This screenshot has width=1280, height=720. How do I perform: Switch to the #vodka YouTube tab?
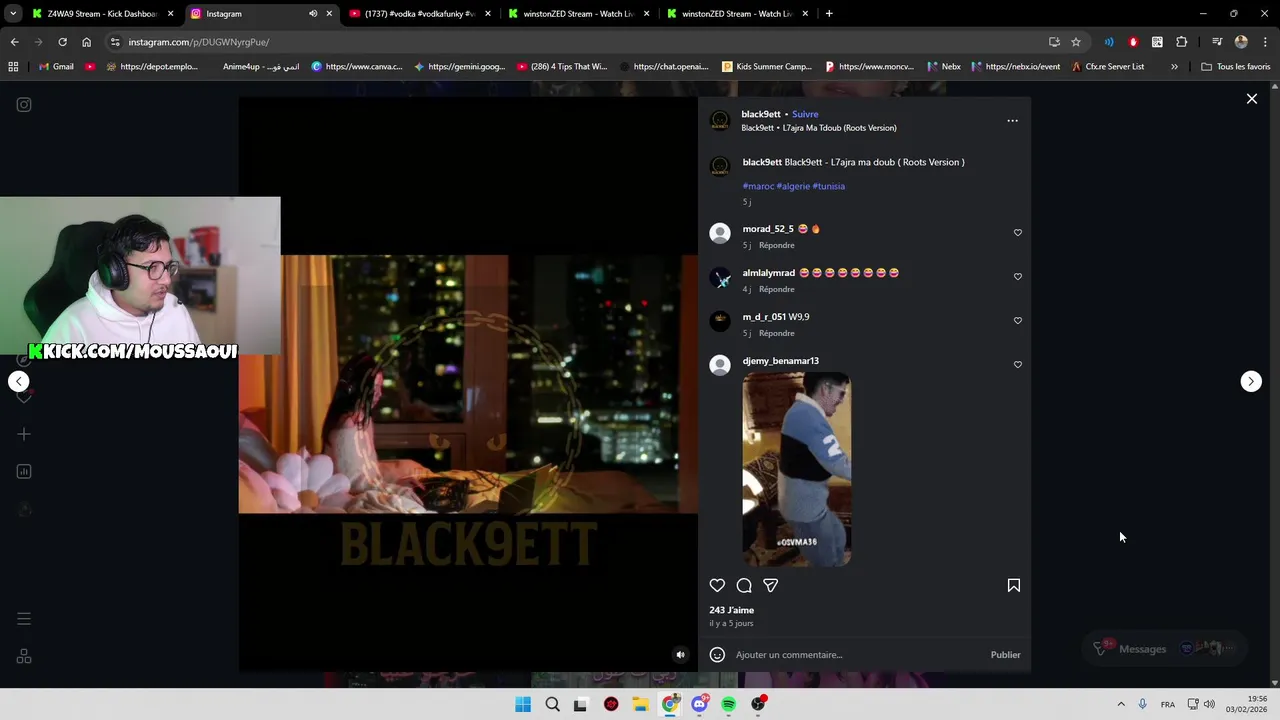click(420, 14)
